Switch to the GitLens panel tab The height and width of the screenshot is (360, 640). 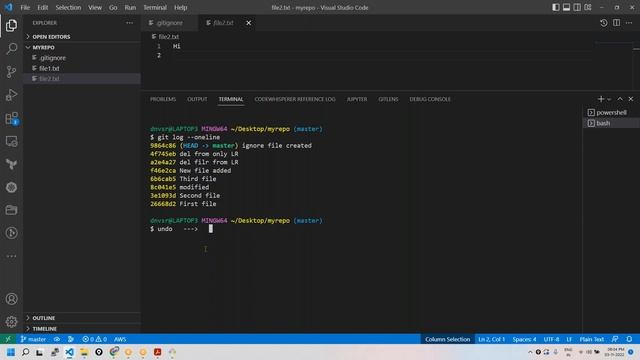[x=388, y=99]
